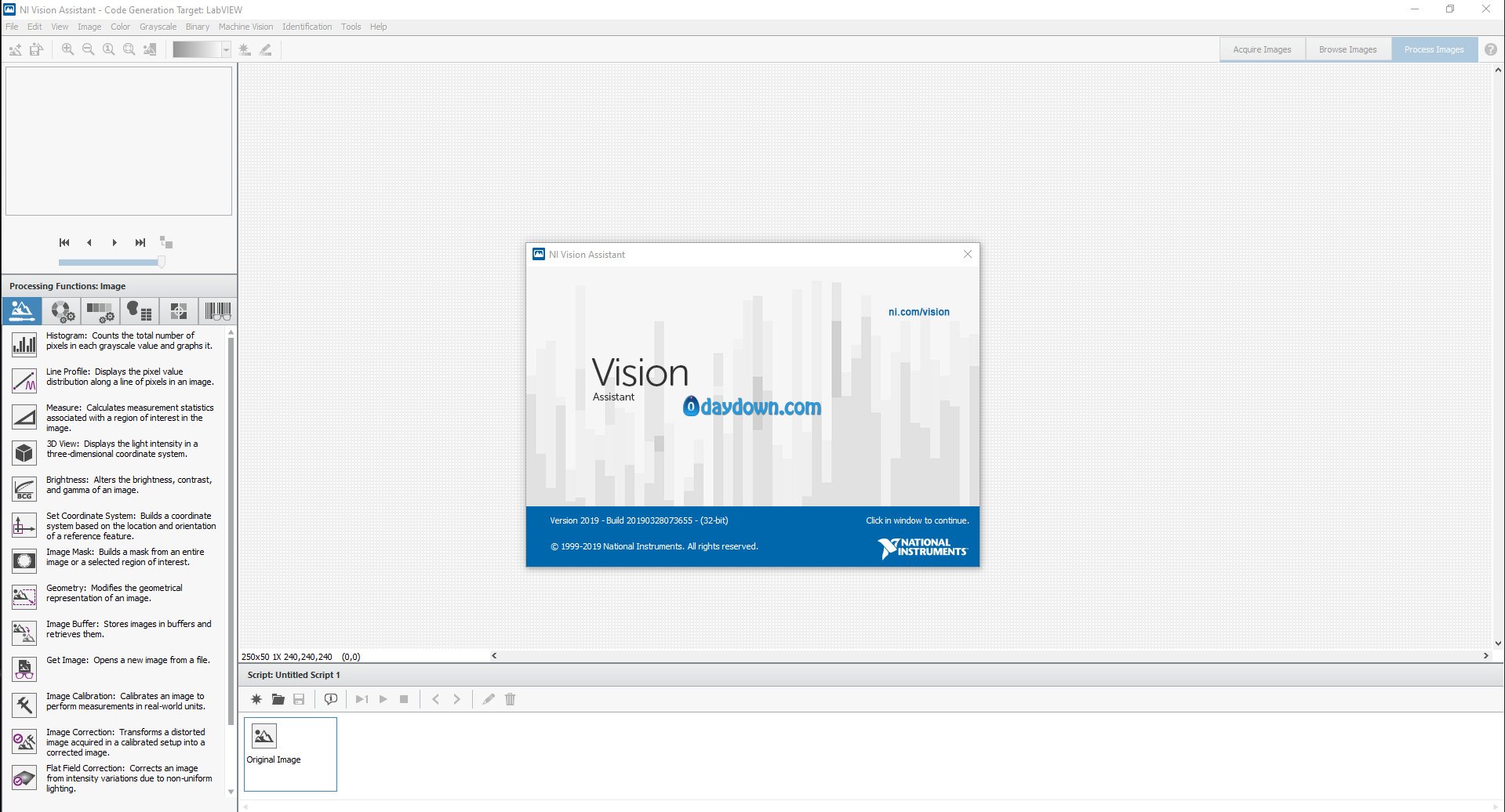The image size is (1505, 812).
Task: Go to previous image in browser
Action: [89, 242]
